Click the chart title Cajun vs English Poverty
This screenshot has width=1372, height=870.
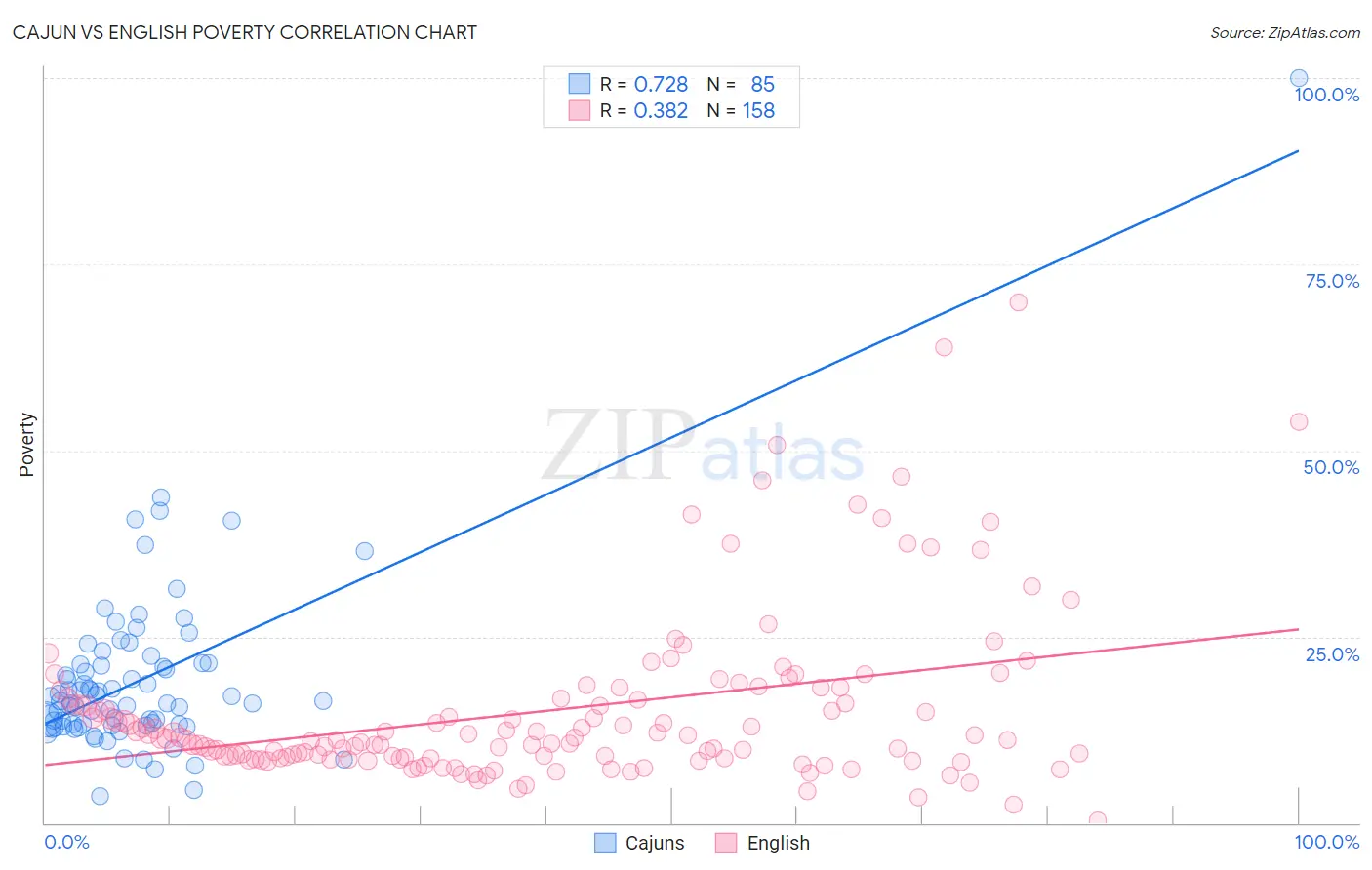click(245, 32)
